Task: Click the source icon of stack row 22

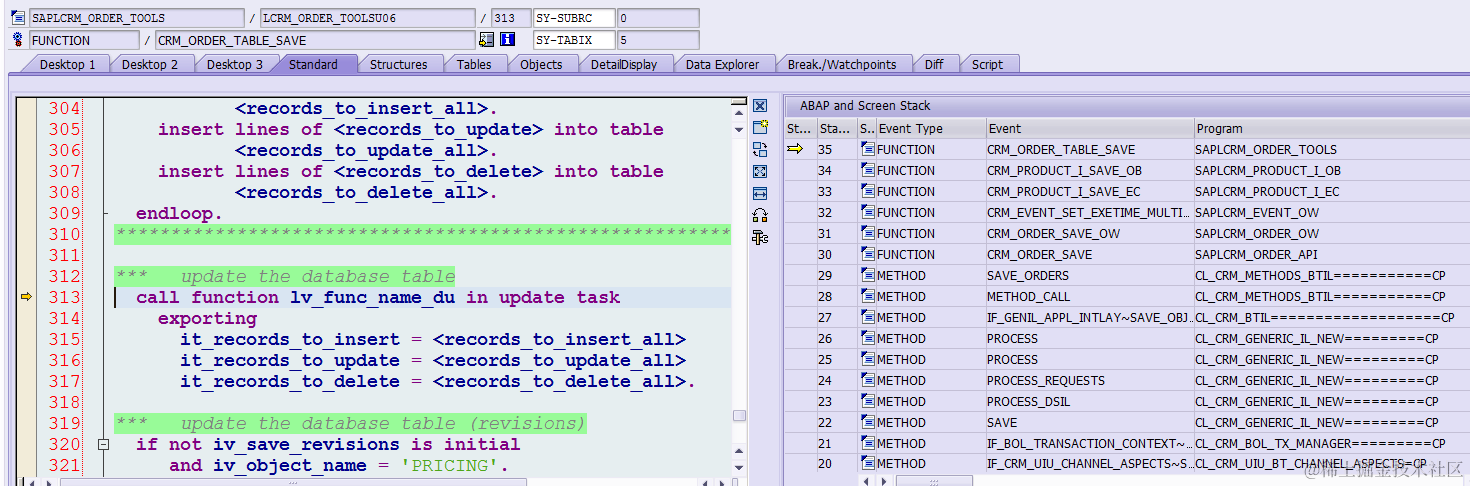Action: 867,422
